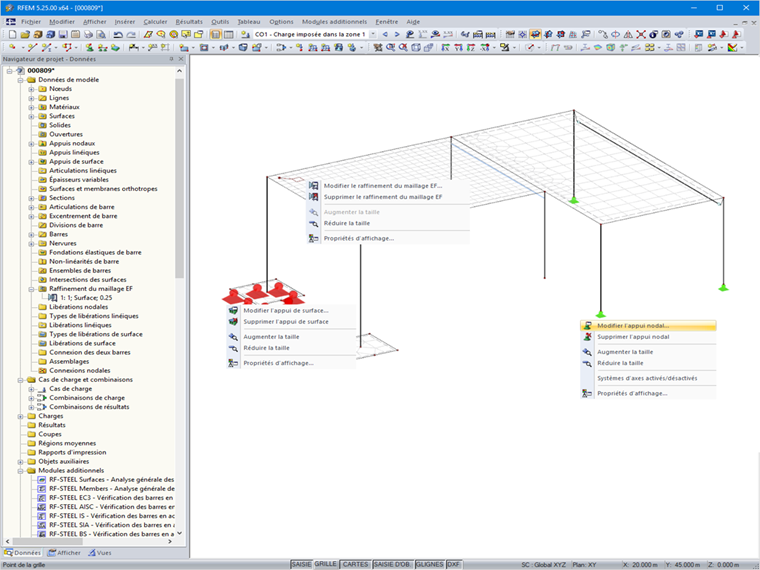The image size is (760, 570).
Task: Open the Fichier menu
Action: point(31,22)
